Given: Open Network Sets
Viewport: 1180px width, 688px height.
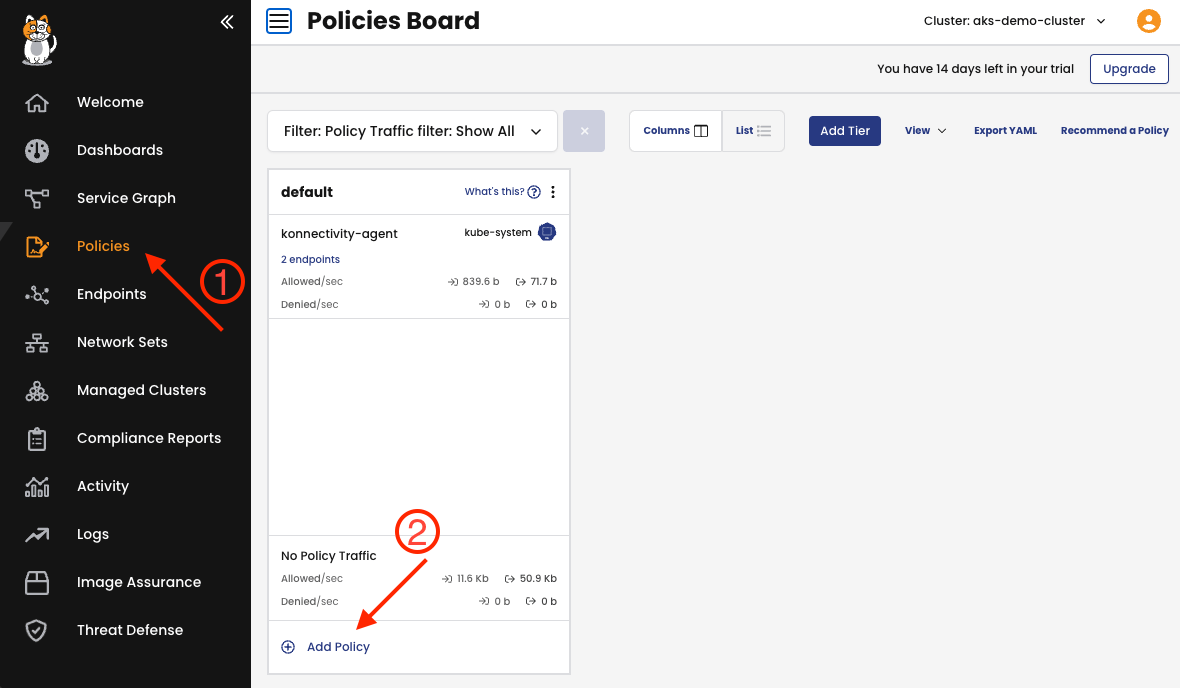Looking at the screenshot, I should 122,342.
